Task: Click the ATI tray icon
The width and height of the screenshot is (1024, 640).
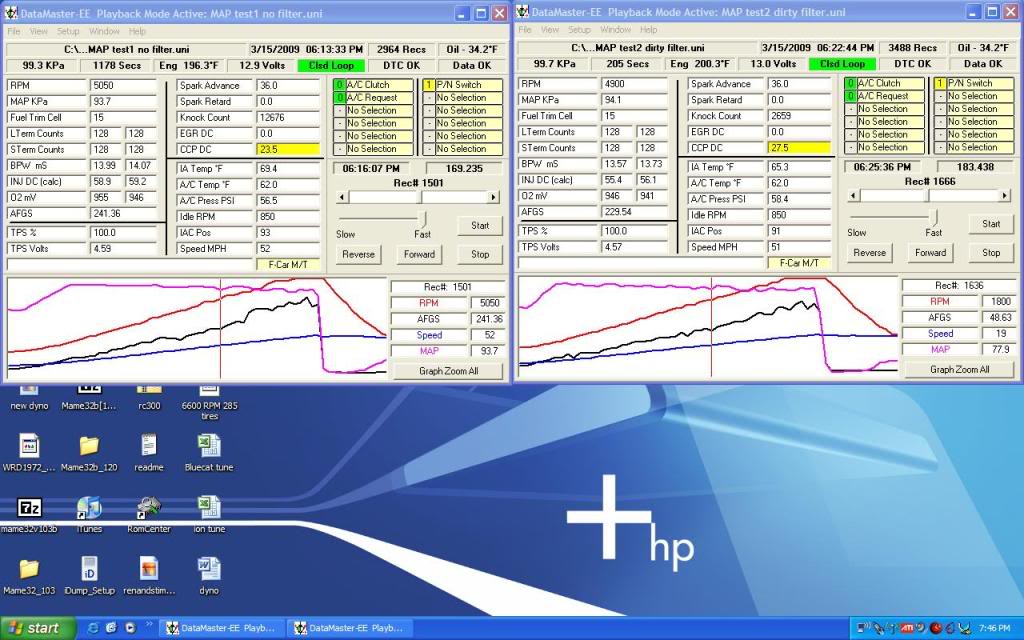Action: tap(907, 628)
